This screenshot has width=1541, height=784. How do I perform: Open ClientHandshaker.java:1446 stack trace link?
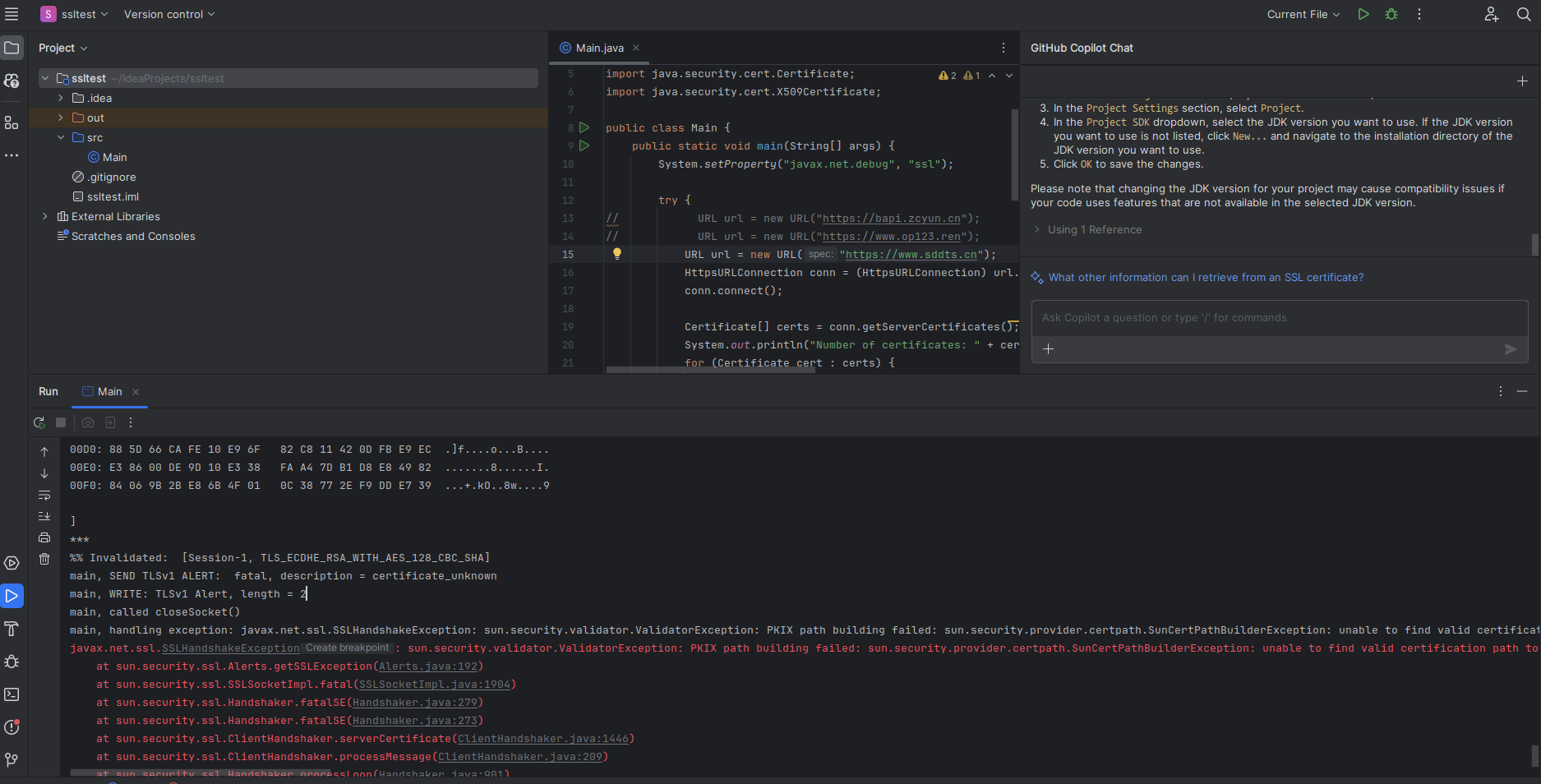click(543, 739)
